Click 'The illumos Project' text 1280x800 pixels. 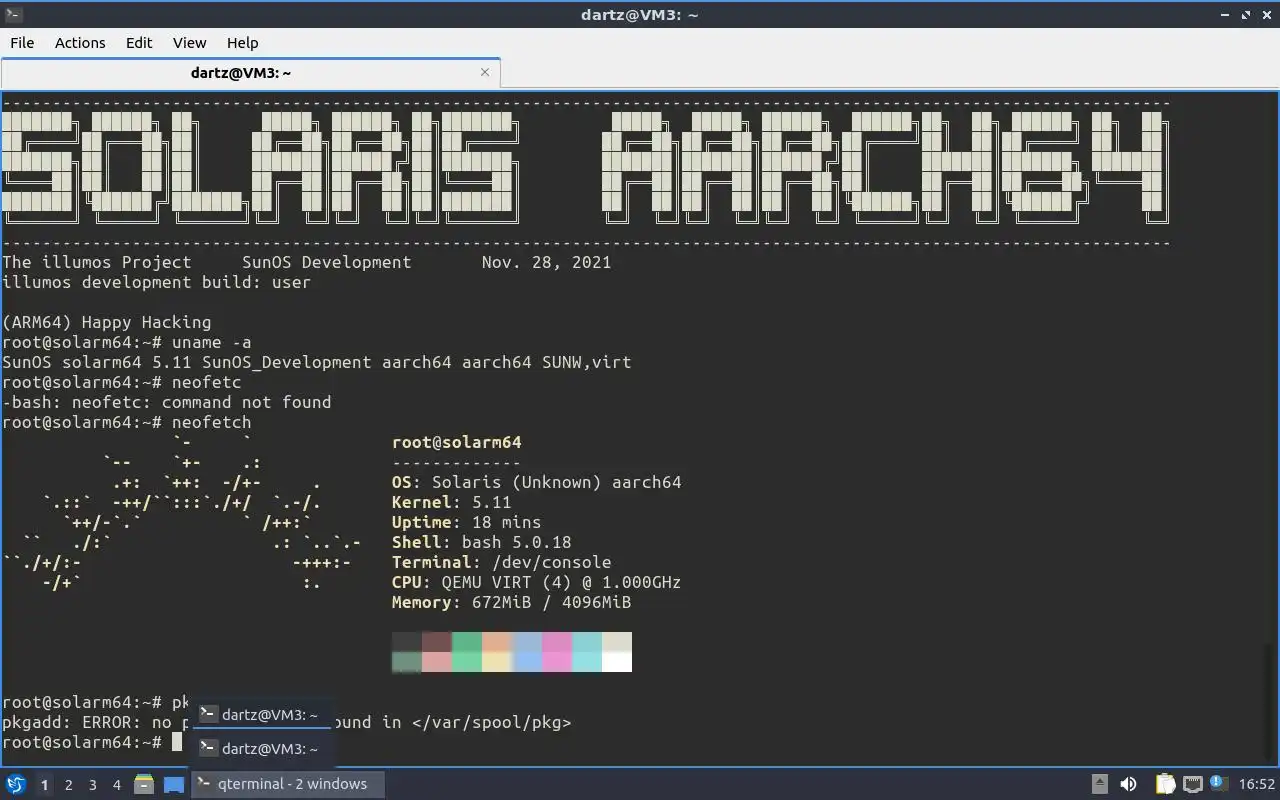point(97,262)
